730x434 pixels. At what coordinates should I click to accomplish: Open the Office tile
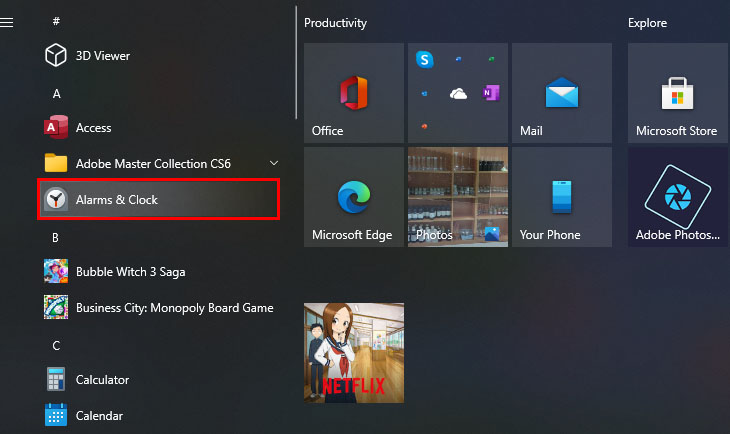coord(353,92)
